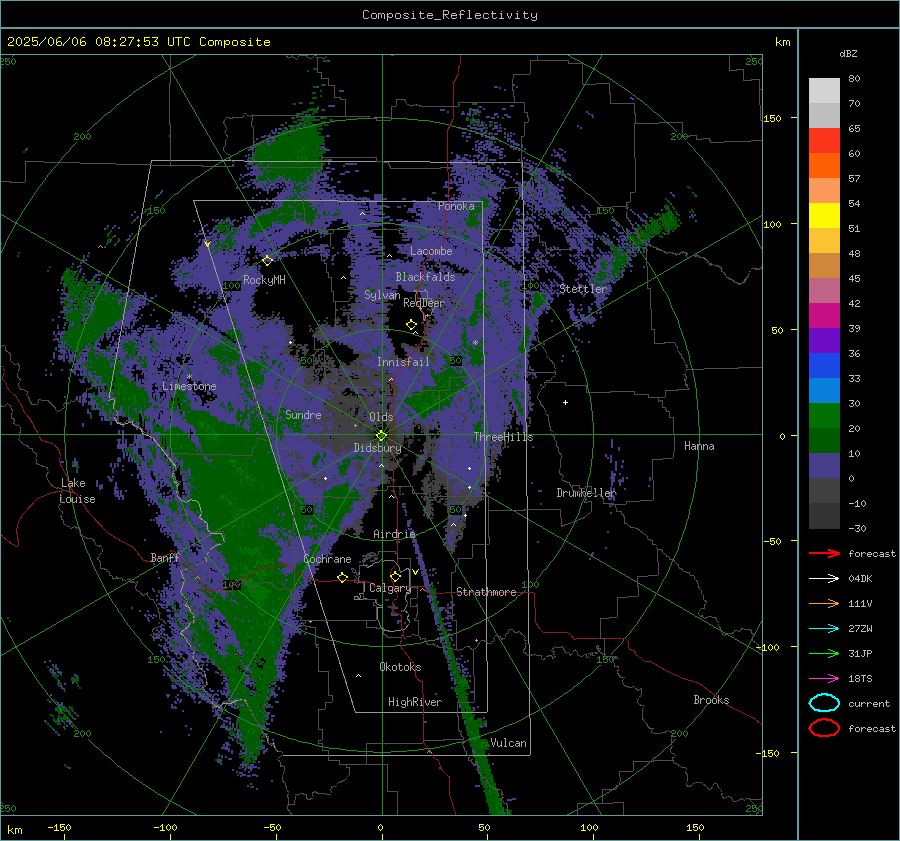
Task: Click the 18TS legend label text
Action: [860, 679]
